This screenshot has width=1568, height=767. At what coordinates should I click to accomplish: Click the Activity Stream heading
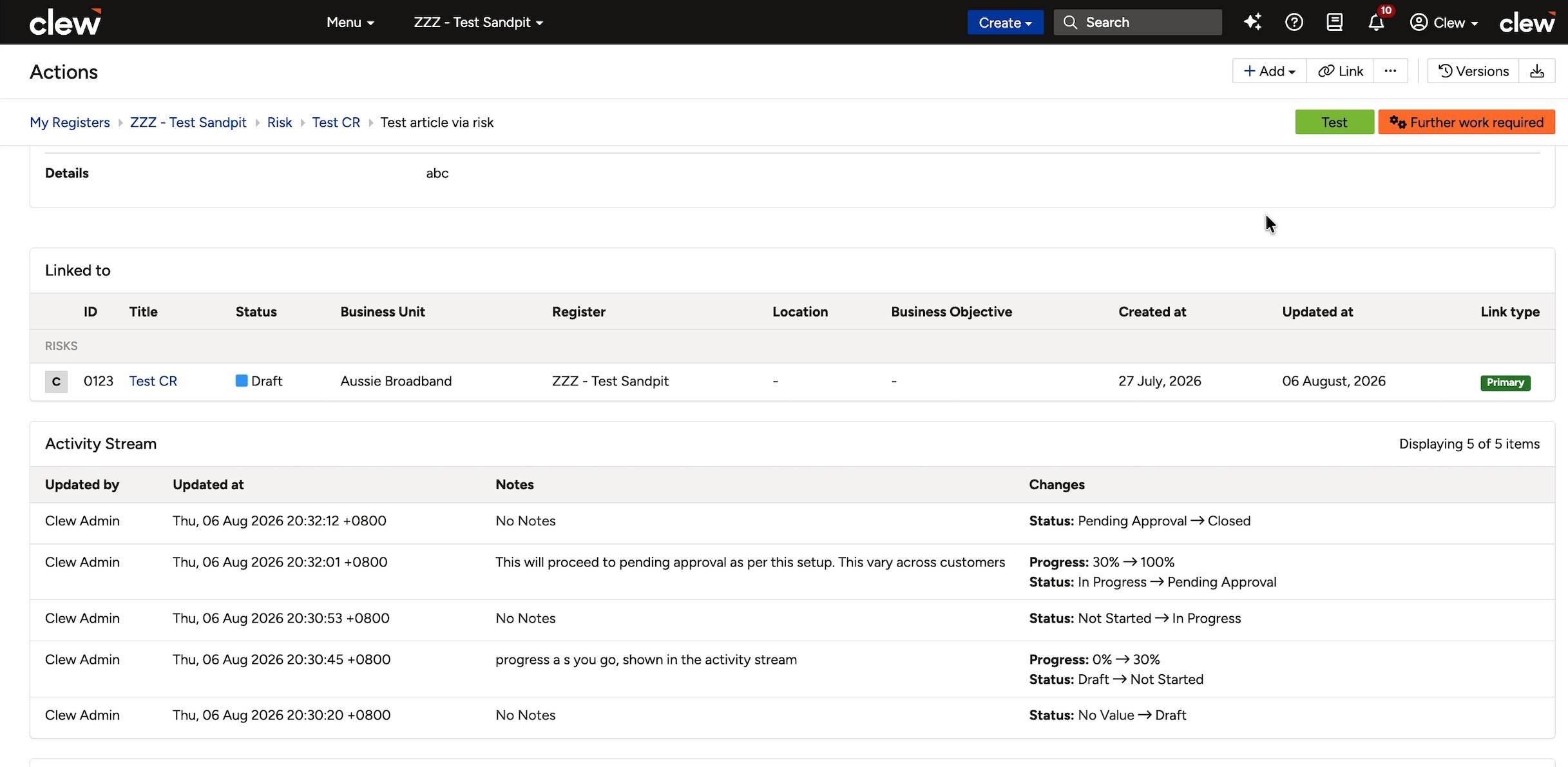[100, 444]
